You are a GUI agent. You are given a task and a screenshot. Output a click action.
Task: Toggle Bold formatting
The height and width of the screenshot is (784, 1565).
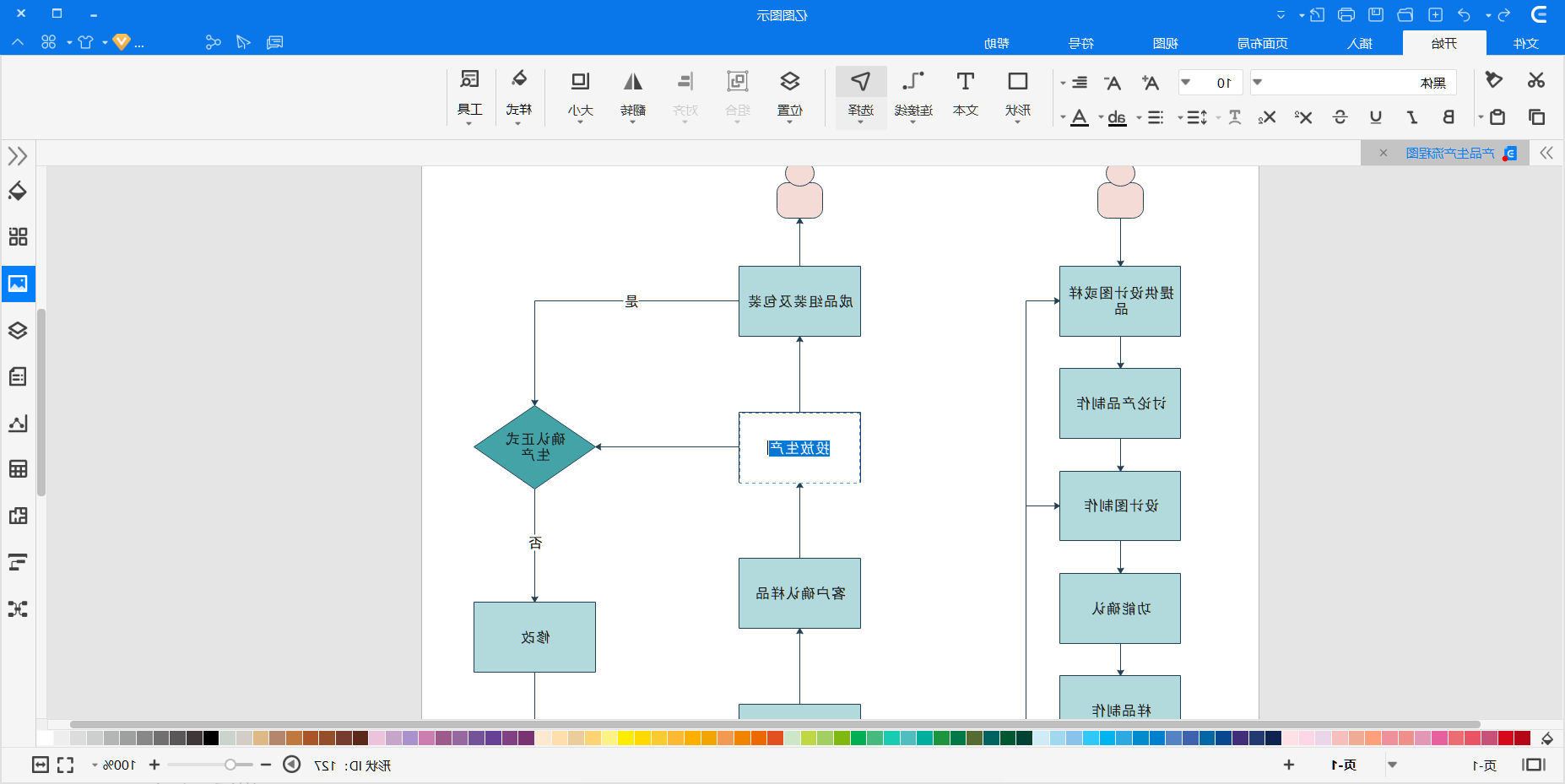pos(1449,117)
